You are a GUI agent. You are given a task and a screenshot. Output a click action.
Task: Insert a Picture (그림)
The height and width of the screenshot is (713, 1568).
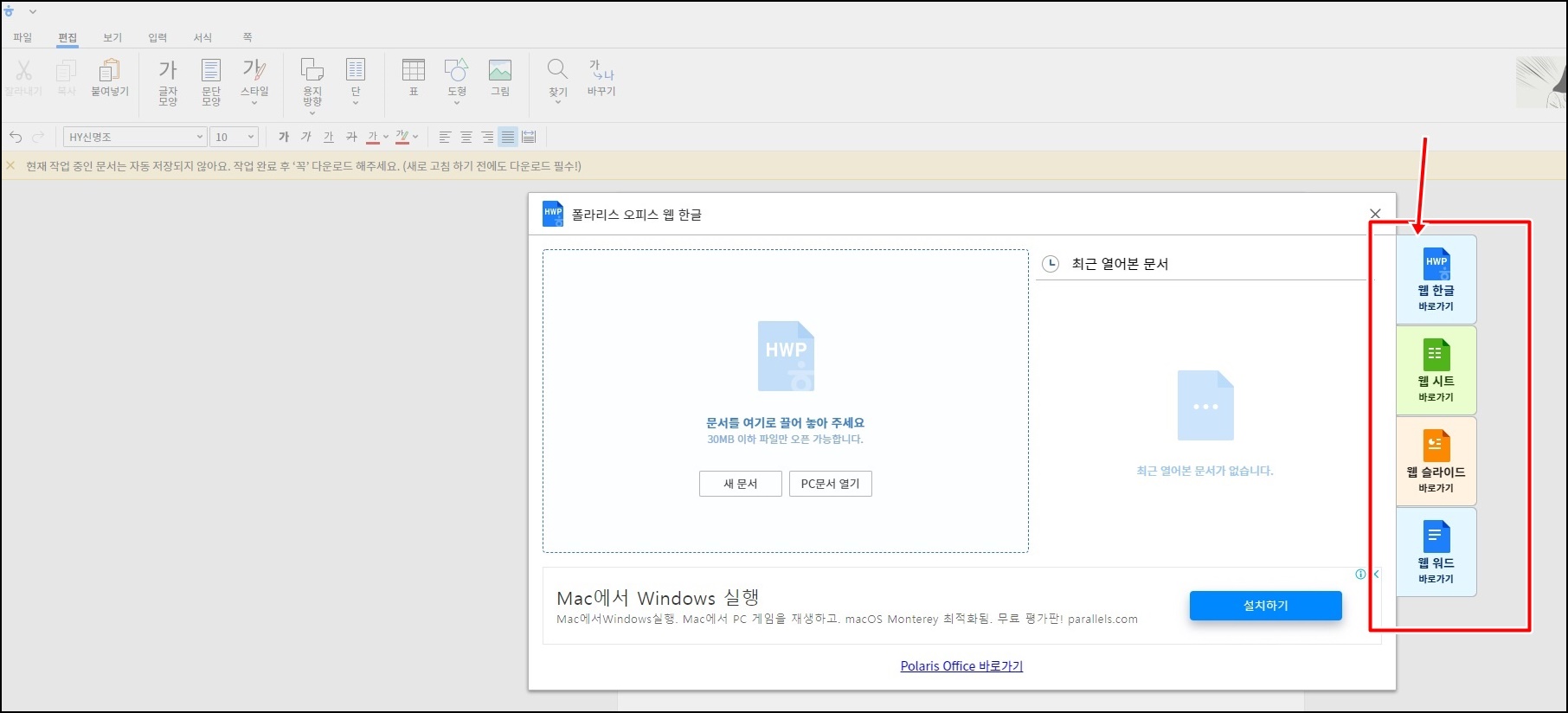click(500, 78)
